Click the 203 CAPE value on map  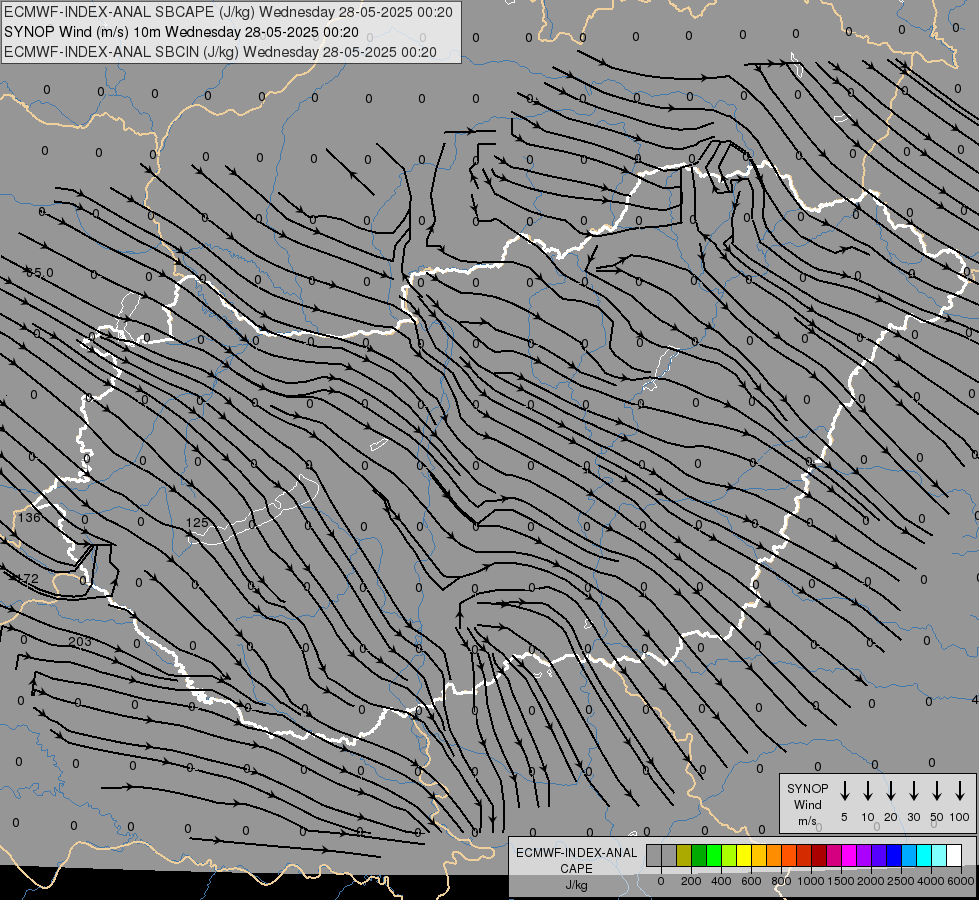point(80,641)
